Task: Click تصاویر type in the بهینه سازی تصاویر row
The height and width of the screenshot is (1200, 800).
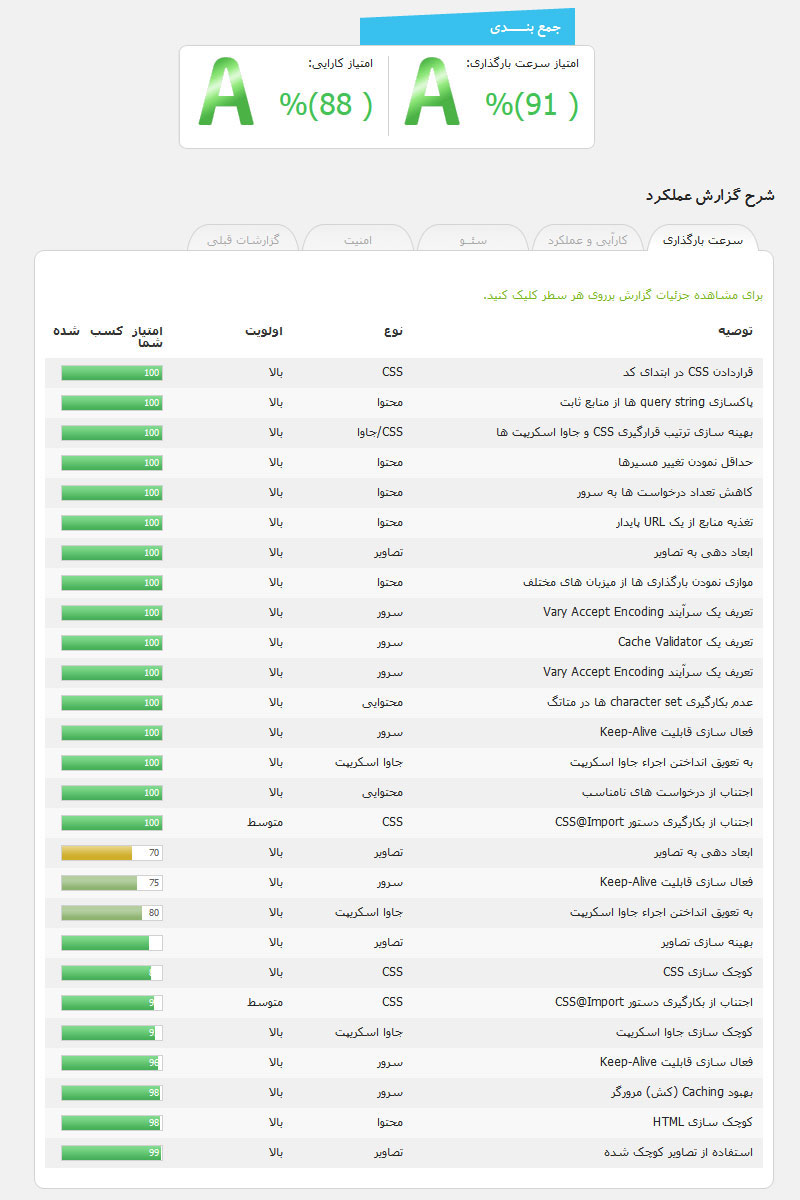Action: (x=388, y=943)
